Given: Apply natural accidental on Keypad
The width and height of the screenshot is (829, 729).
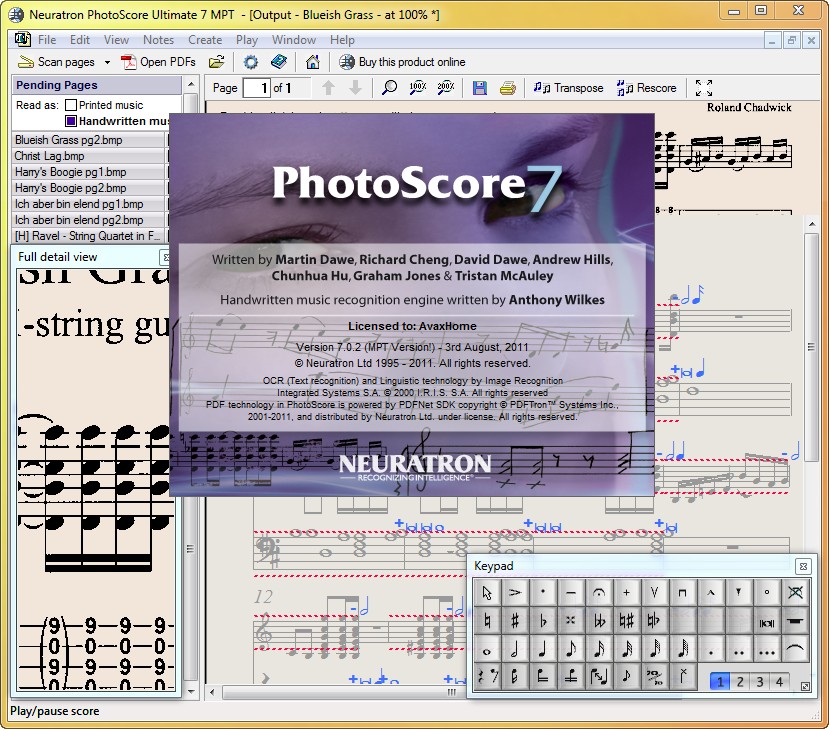Looking at the screenshot, I should tap(487, 621).
